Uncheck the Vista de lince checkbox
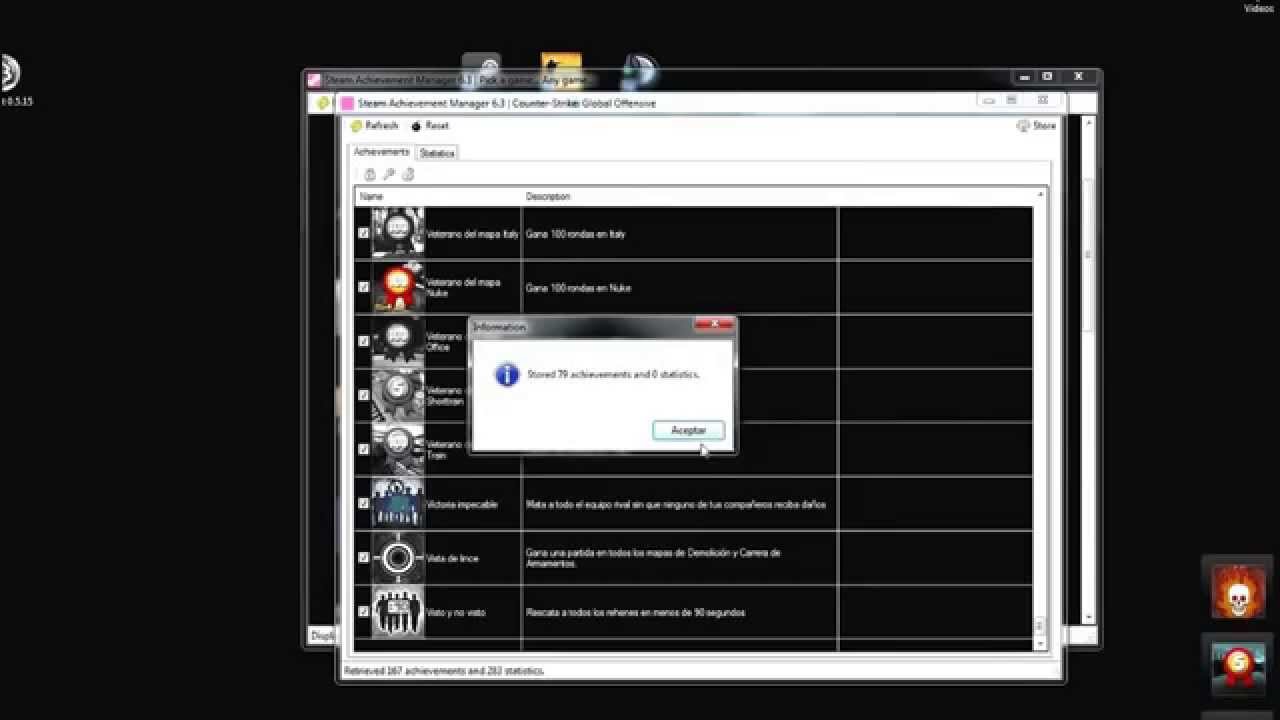Image resolution: width=1280 pixels, height=720 pixels. 364,557
